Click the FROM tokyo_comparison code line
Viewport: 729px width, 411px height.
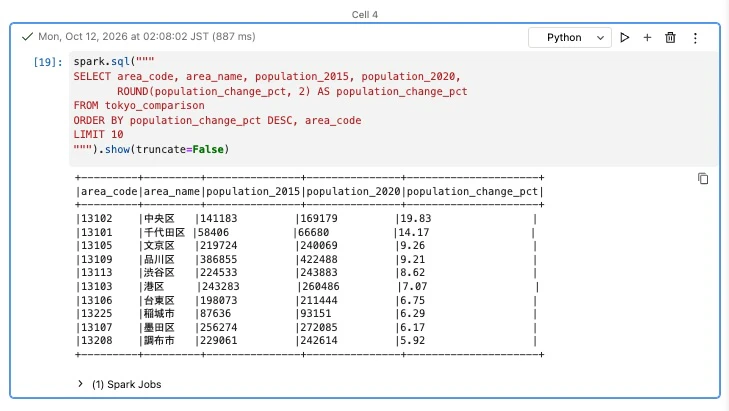(139, 106)
